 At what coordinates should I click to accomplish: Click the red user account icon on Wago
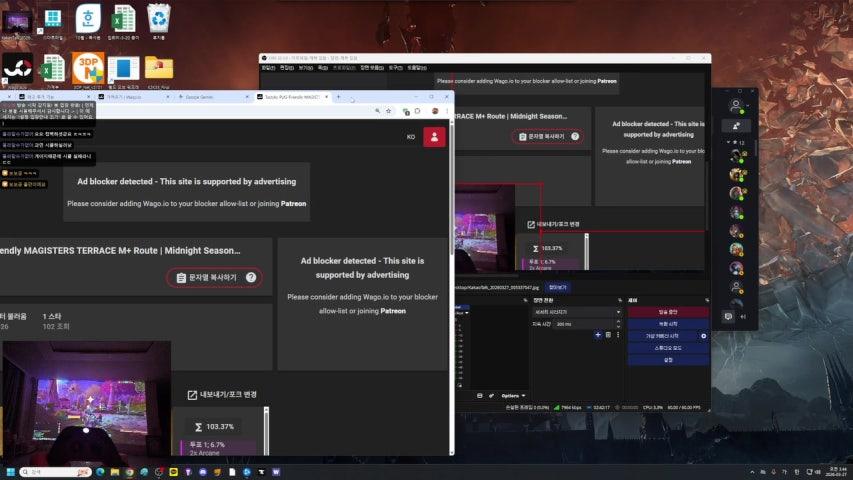pyautogui.click(x=434, y=137)
